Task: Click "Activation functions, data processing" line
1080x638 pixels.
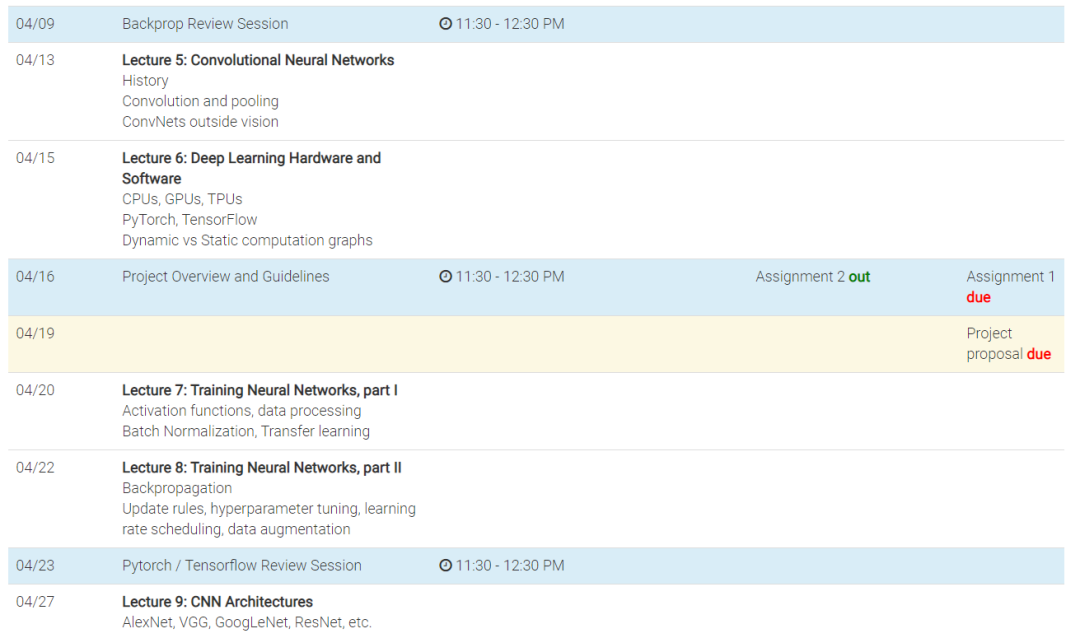Action: click(x=242, y=411)
